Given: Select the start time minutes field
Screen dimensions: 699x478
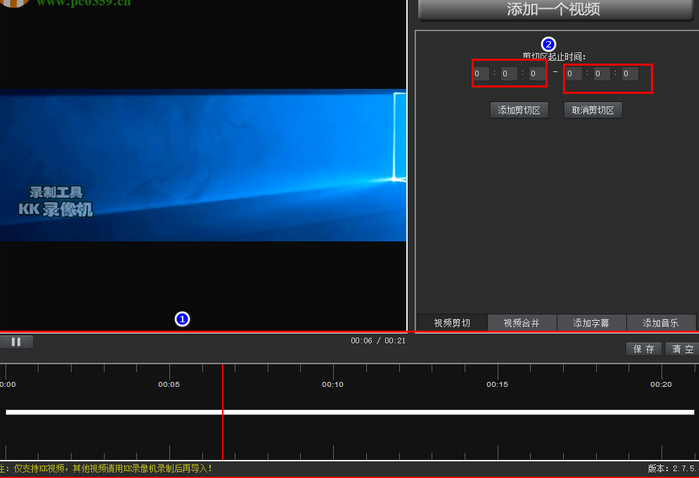Looking at the screenshot, I should pos(508,74).
